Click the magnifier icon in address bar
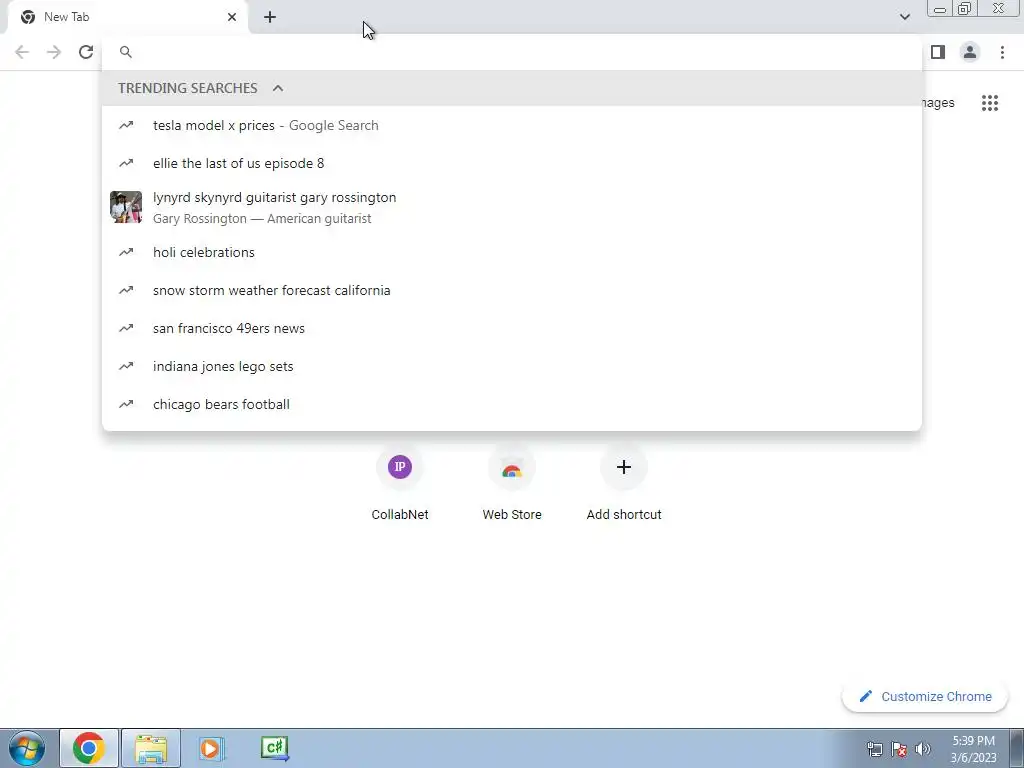The height and width of the screenshot is (768, 1024). [126, 52]
